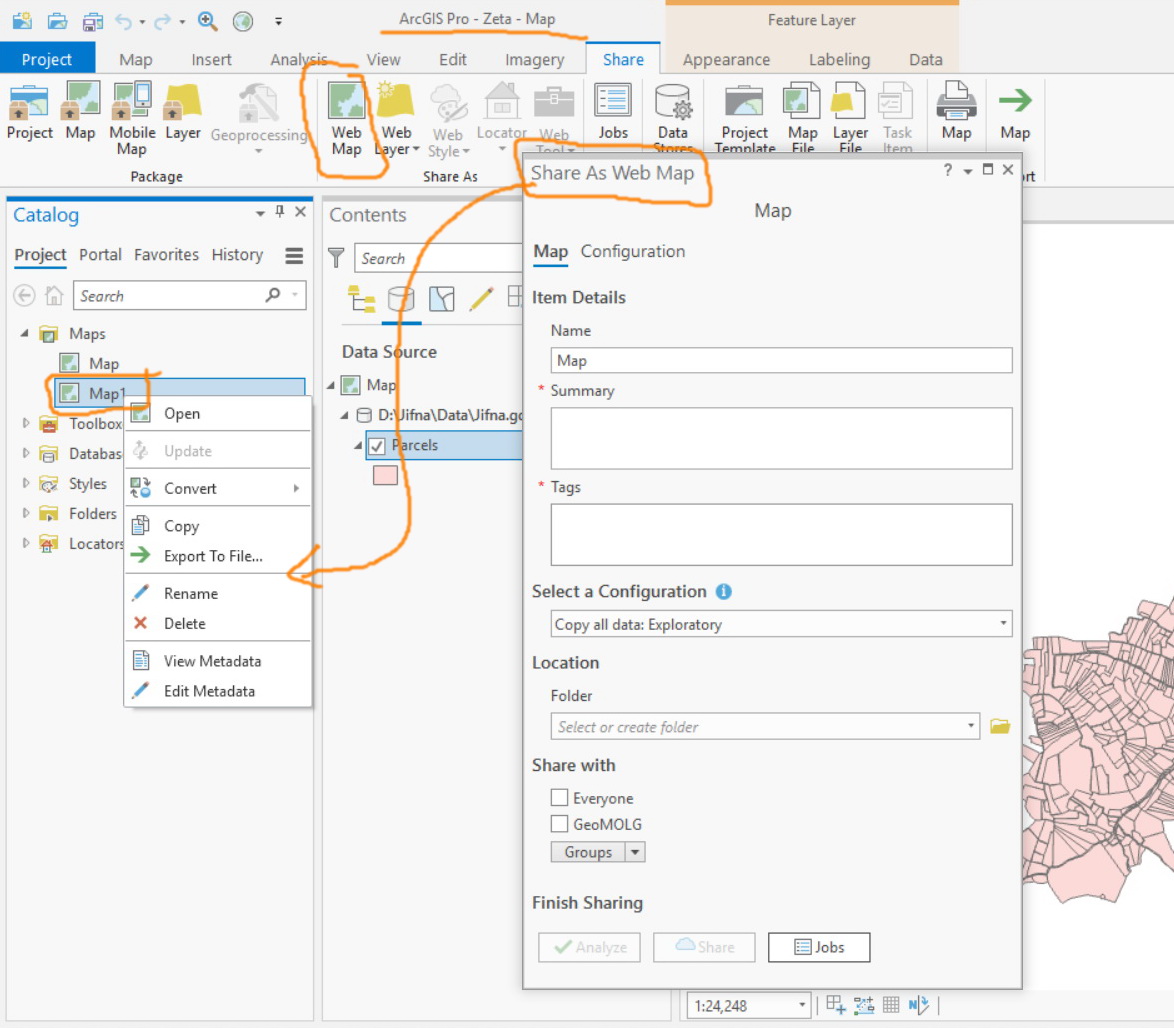This screenshot has width=1174, height=1028.
Task: Click the Jobs button in Finish Sharing
Action: tap(819, 947)
